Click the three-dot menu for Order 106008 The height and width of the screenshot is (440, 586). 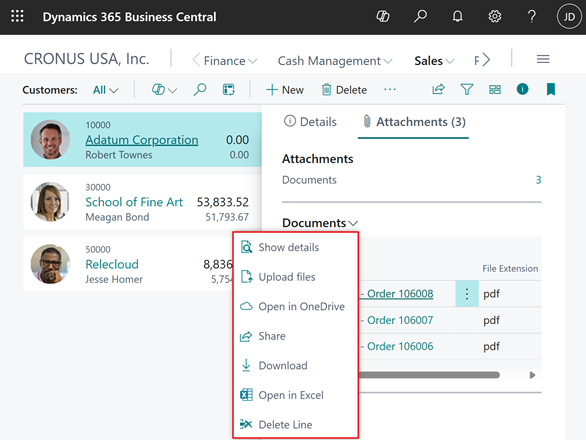coord(467,294)
